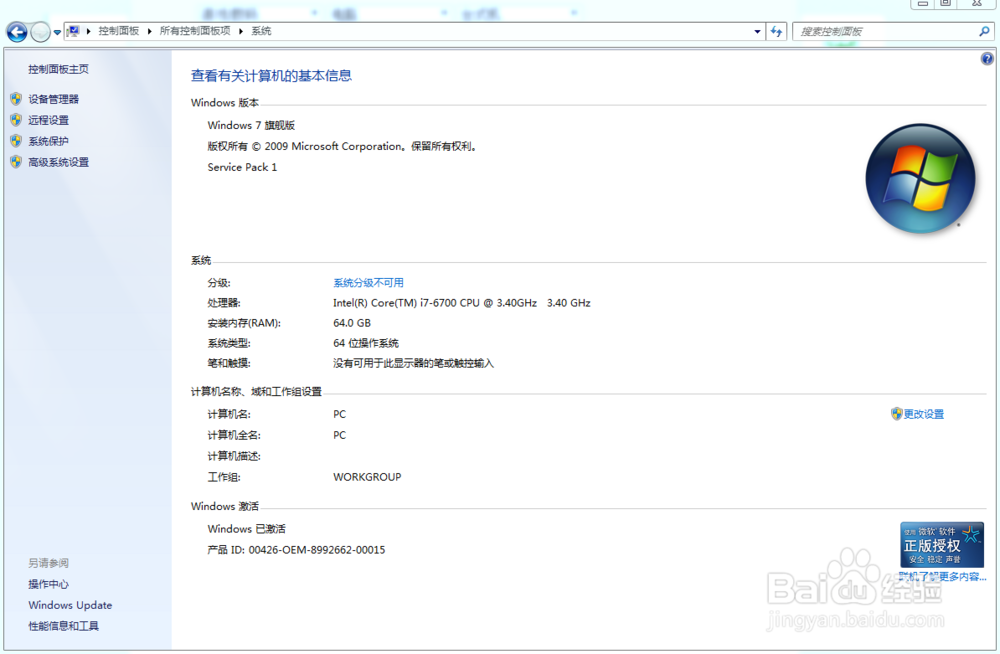Select 系统 in the breadcrumb path
1000x654 pixels.
click(260, 31)
